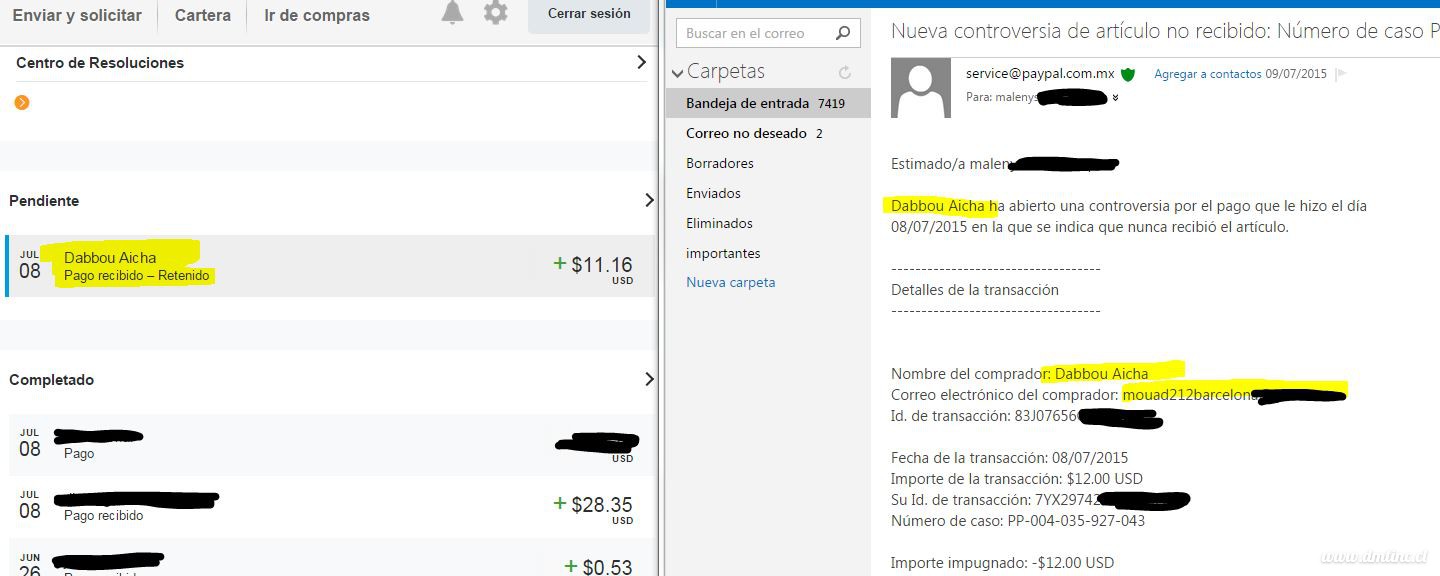1440x576 pixels.
Task: Click the orange arrow icon under Centro de Resoluciones
Action: (x=22, y=102)
